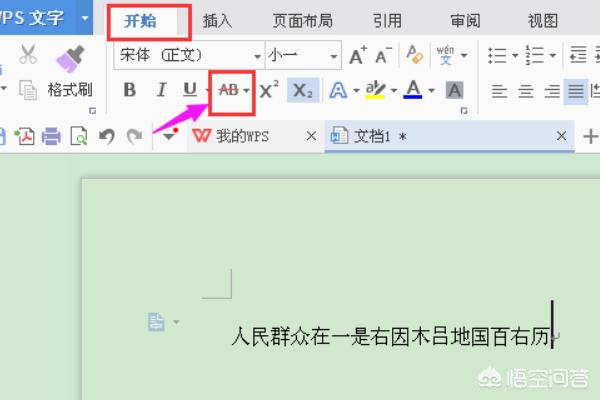
Task: Click the Cut scissors icon
Action: coord(28,55)
